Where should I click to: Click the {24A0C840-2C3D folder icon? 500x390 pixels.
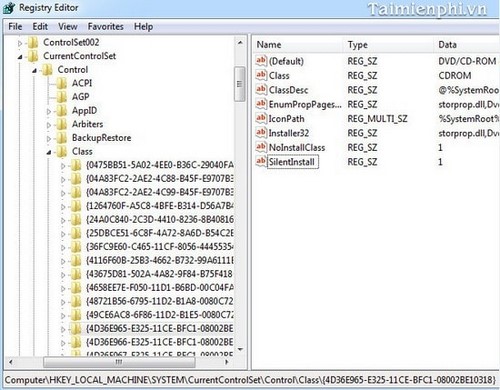coord(76,220)
